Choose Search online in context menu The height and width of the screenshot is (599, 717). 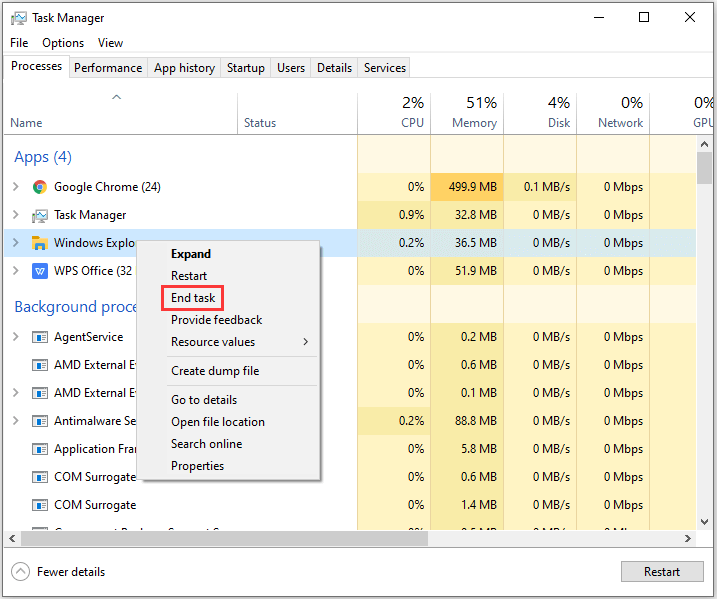point(228,444)
